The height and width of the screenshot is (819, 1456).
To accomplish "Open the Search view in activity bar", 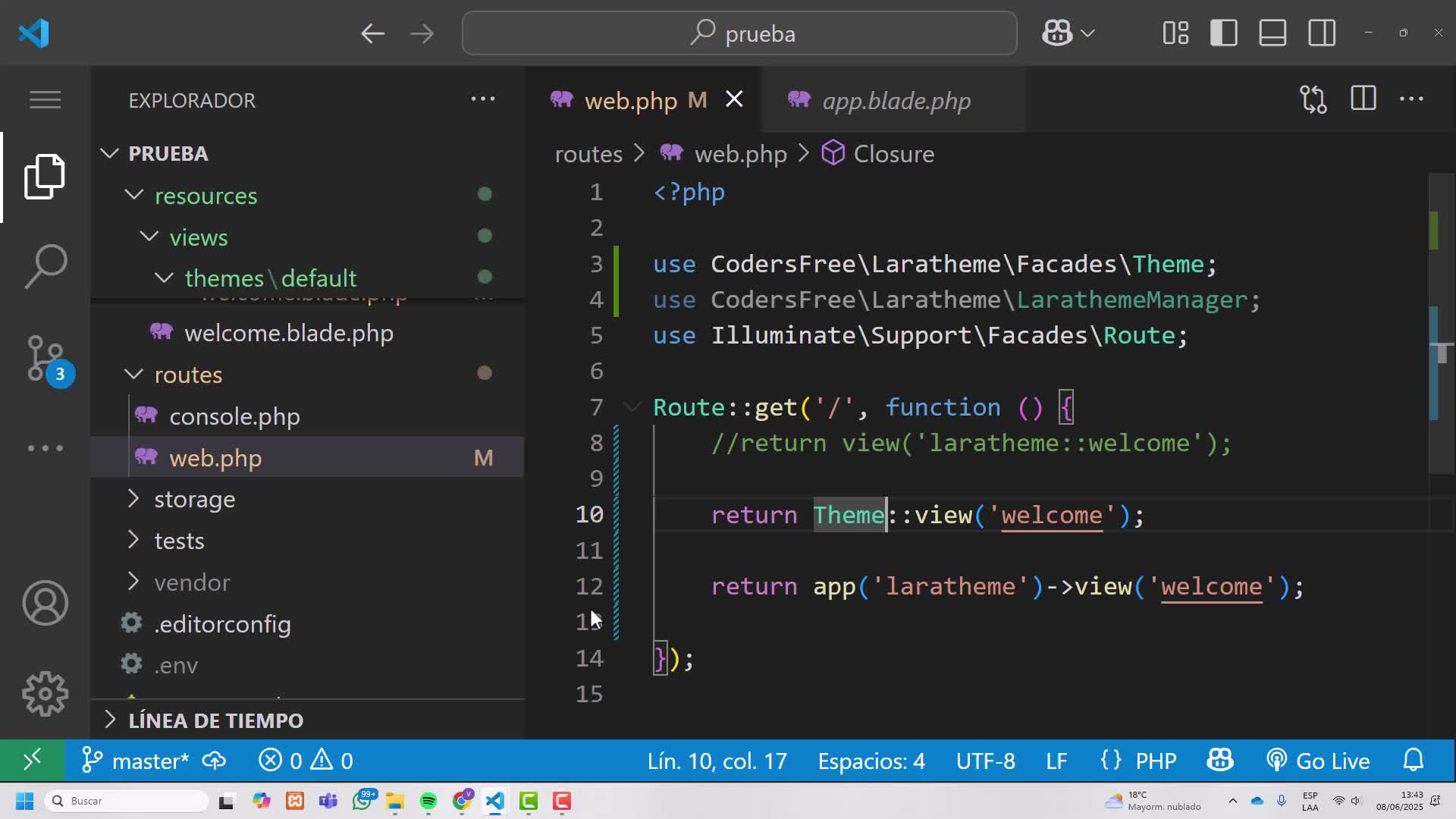I will coord(45,266).
